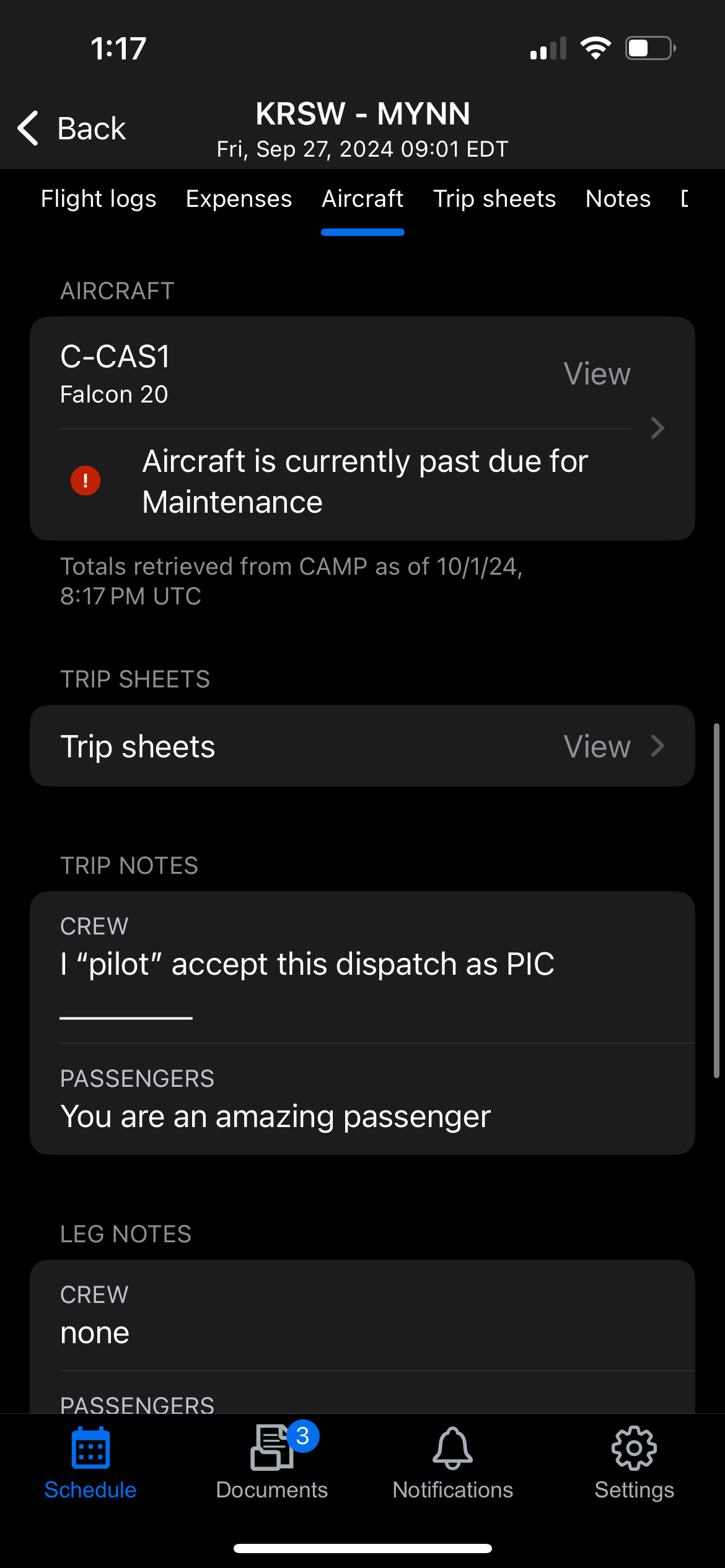Viewport: 725px width, 1568px height.
Task: Tap the Back button label
Action: coord(92,129)
